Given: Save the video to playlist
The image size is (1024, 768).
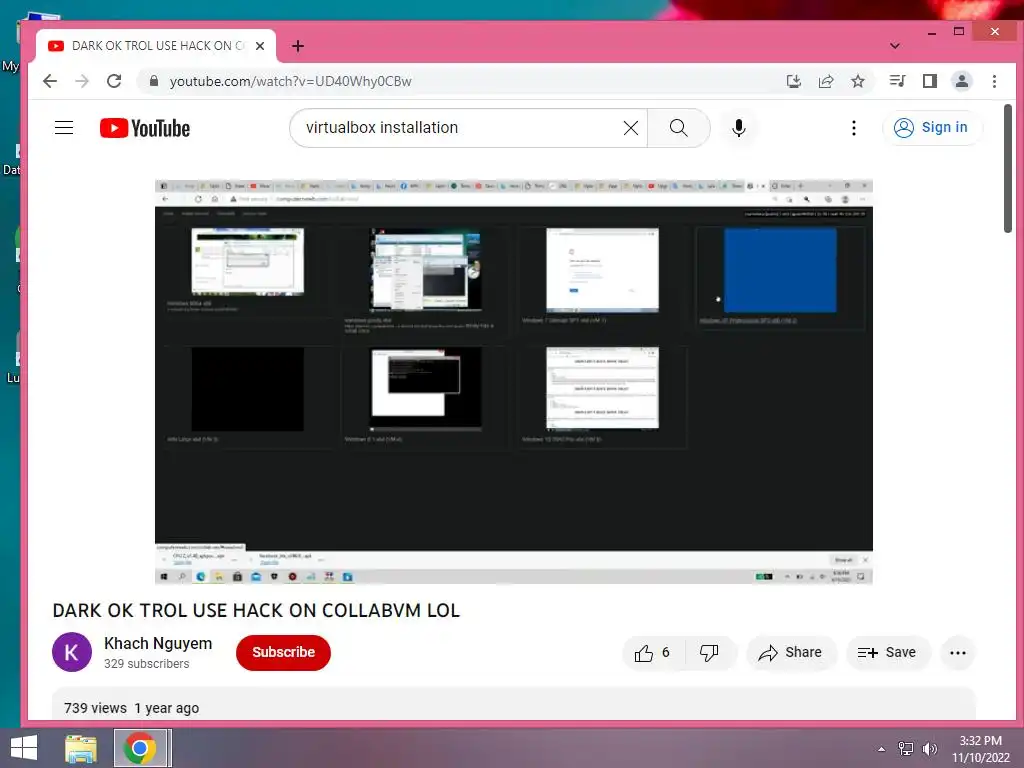Looking at the screenshot, I should (888, 652).
